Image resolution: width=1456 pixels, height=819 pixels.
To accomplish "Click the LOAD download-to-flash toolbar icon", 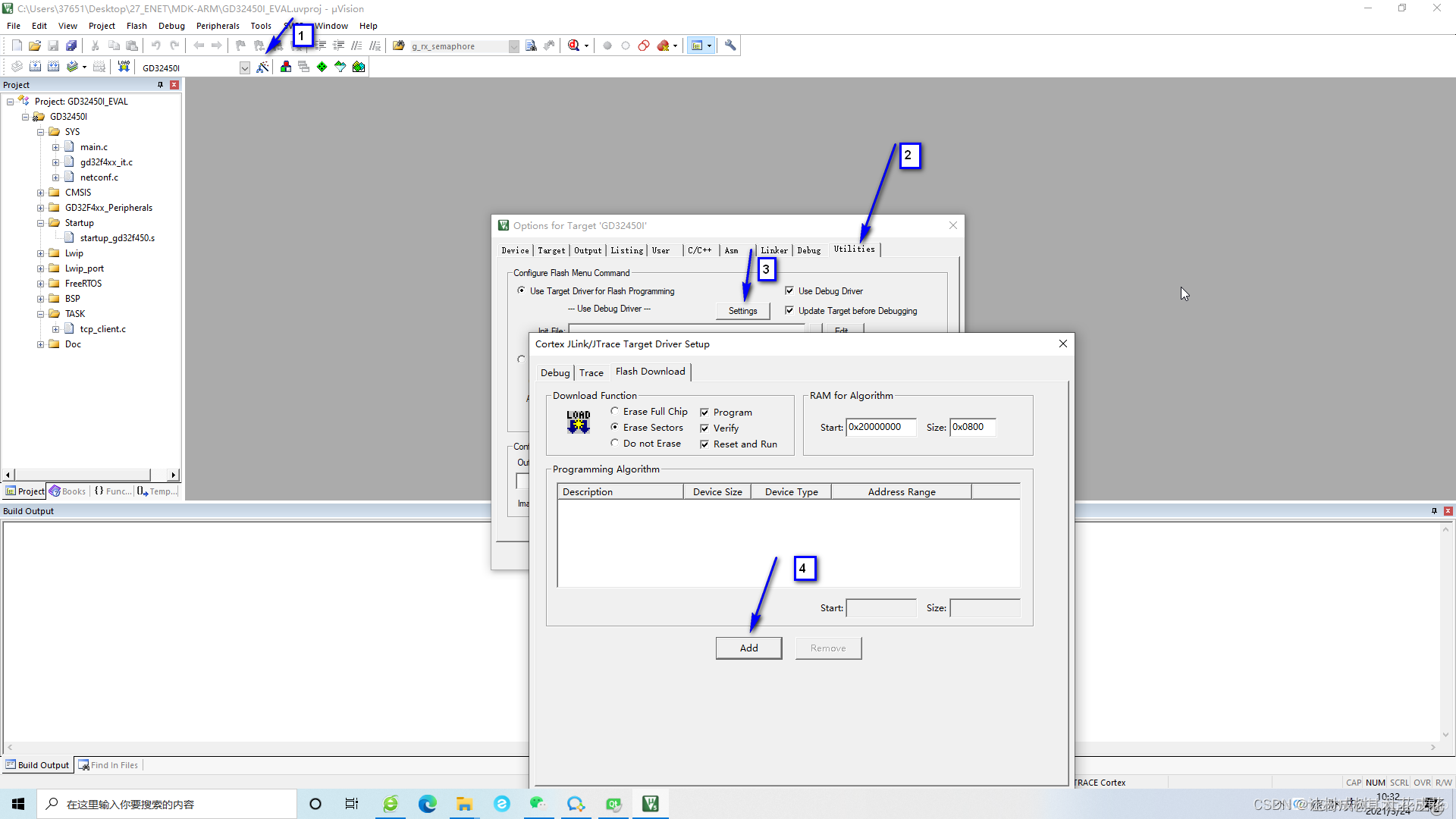I will click(124, 67).
